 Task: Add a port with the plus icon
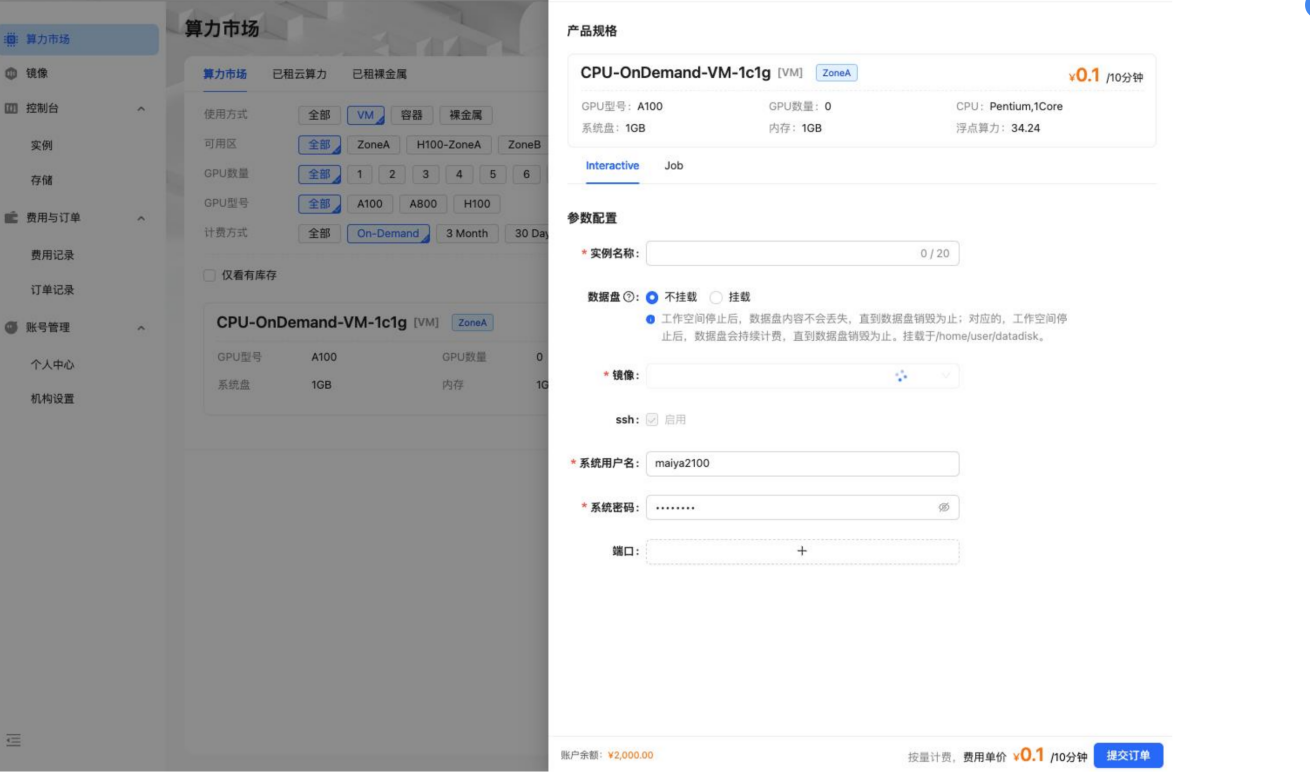point(802,551)
